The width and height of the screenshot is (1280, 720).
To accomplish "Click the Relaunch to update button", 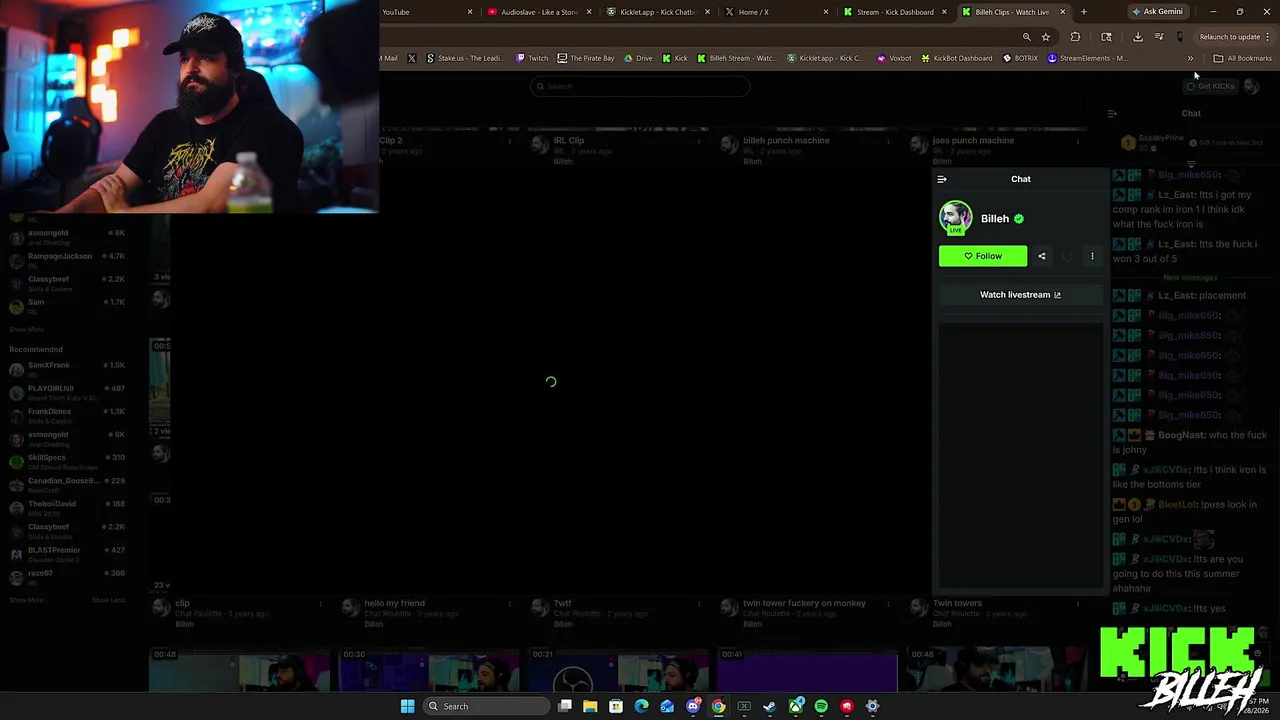I will pos(1230,37).
